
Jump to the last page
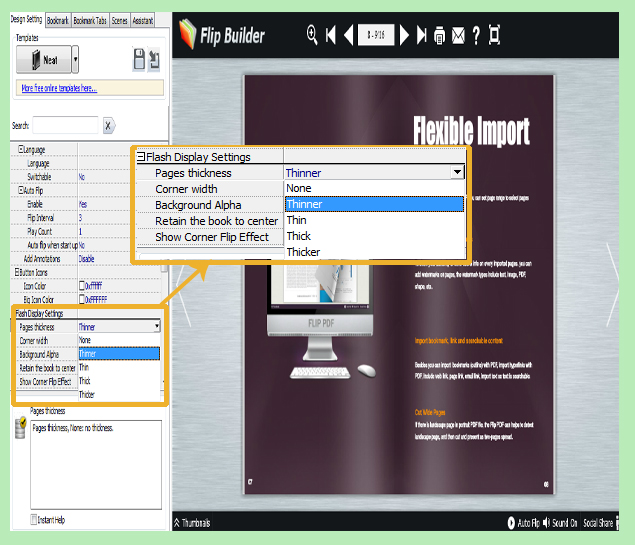tap(422, 35)
